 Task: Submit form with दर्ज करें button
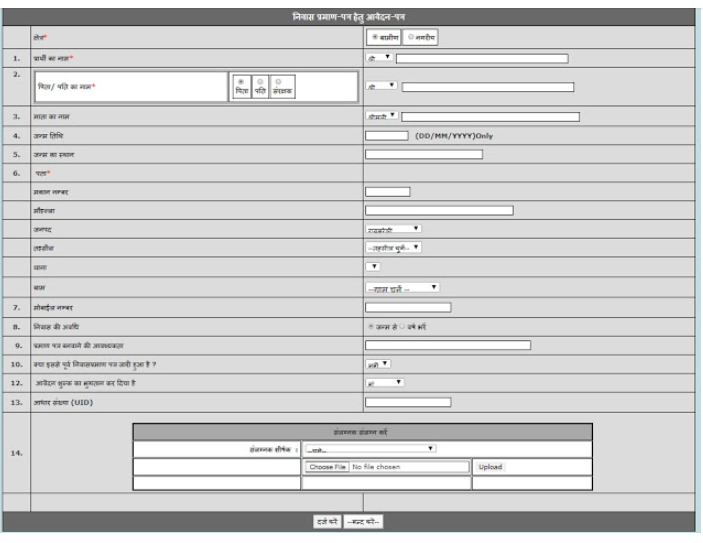pyautogui.click(x=326, y=522)
